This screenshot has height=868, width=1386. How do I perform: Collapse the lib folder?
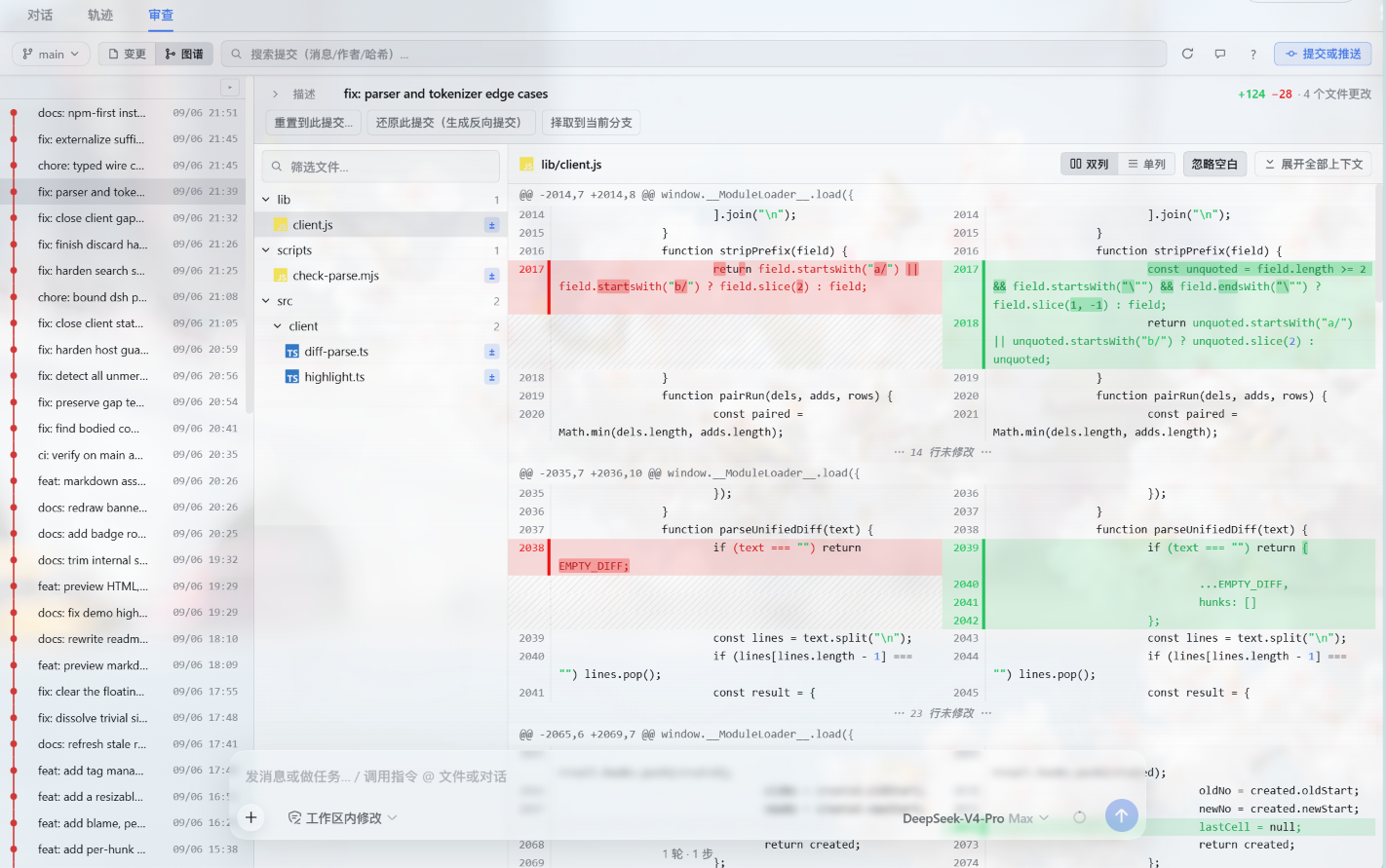tap(266, 200)
